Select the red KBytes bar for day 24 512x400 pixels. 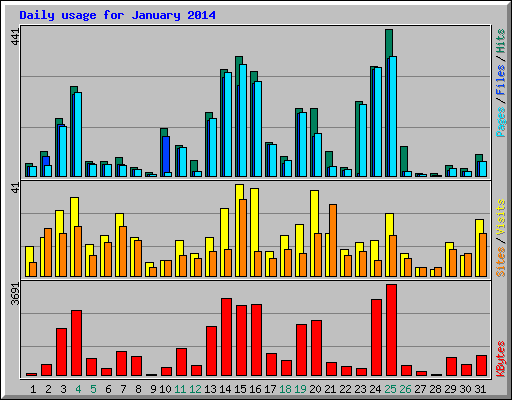coord(376,337)
